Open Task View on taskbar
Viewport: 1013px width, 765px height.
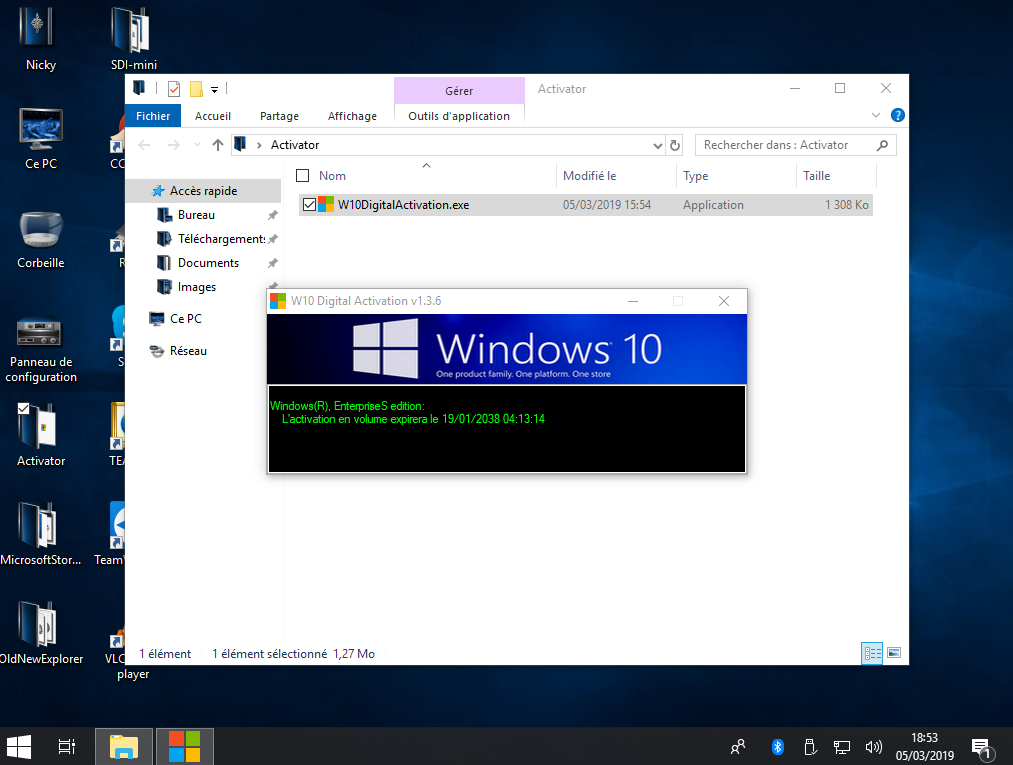(x=67, y=746)
